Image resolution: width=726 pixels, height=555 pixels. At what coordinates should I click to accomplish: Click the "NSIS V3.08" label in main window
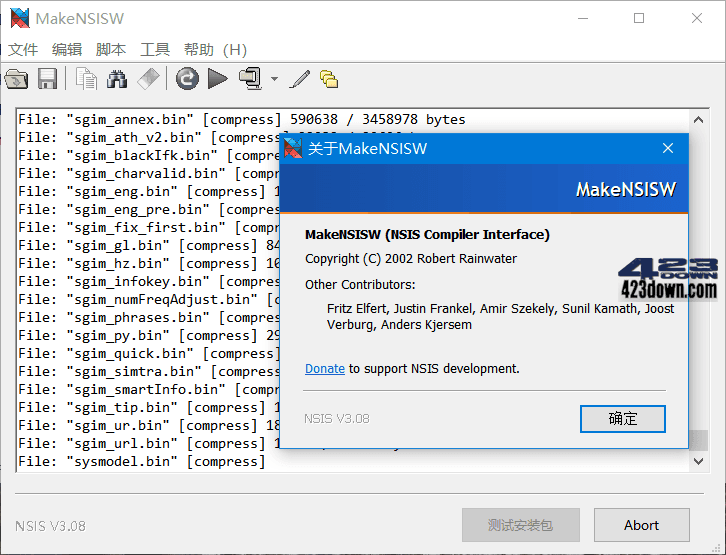(50, 526)
